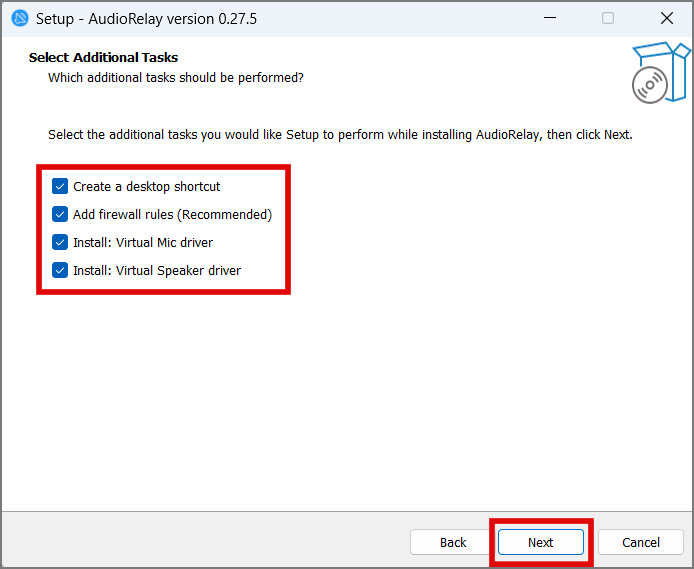The image size is (694, 569).
Task: Toggle Add firewall rules (Recommended) checkbox
Action: (60, 214)
